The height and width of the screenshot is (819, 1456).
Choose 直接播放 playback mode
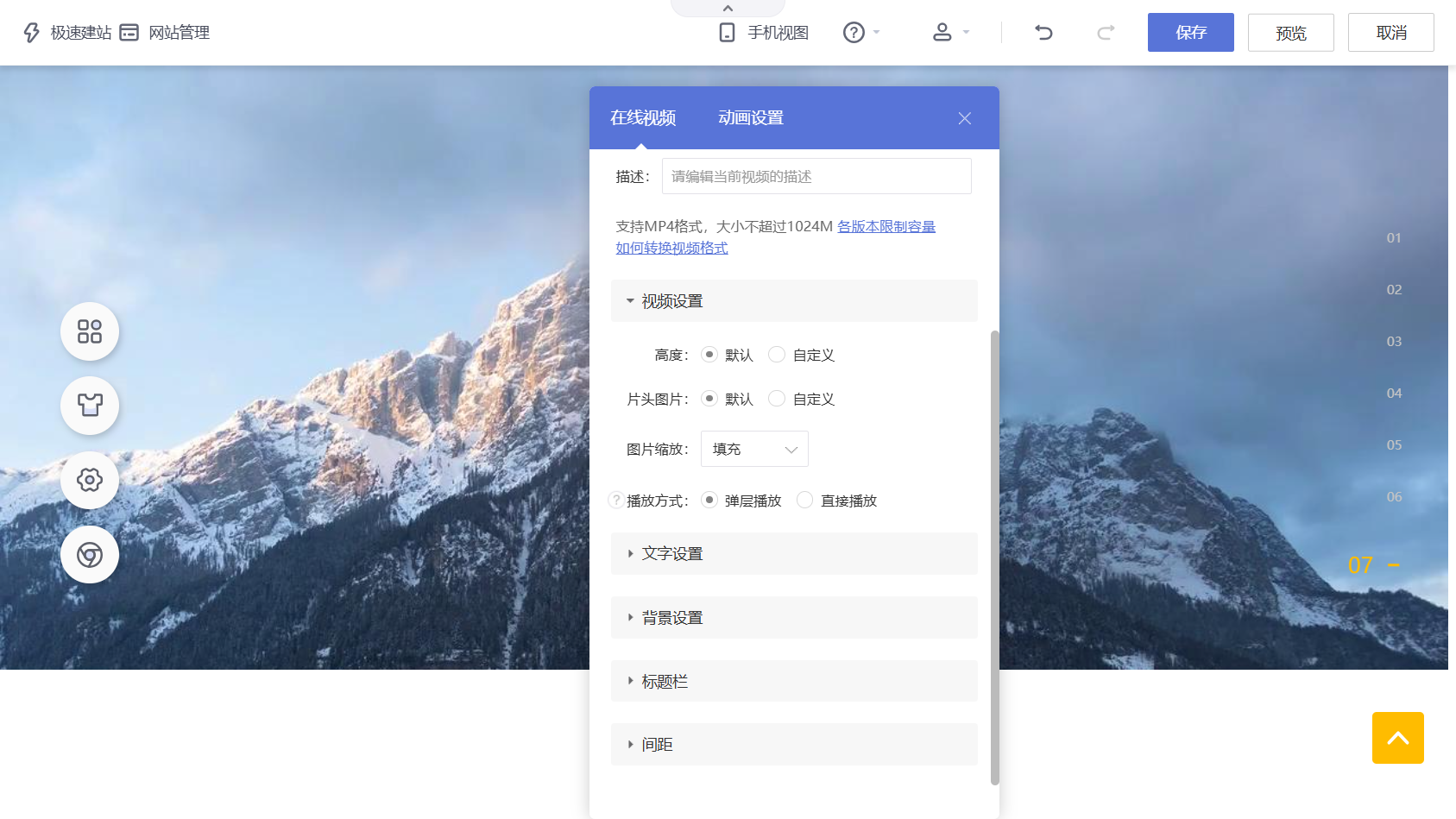[x=805, y=501]
